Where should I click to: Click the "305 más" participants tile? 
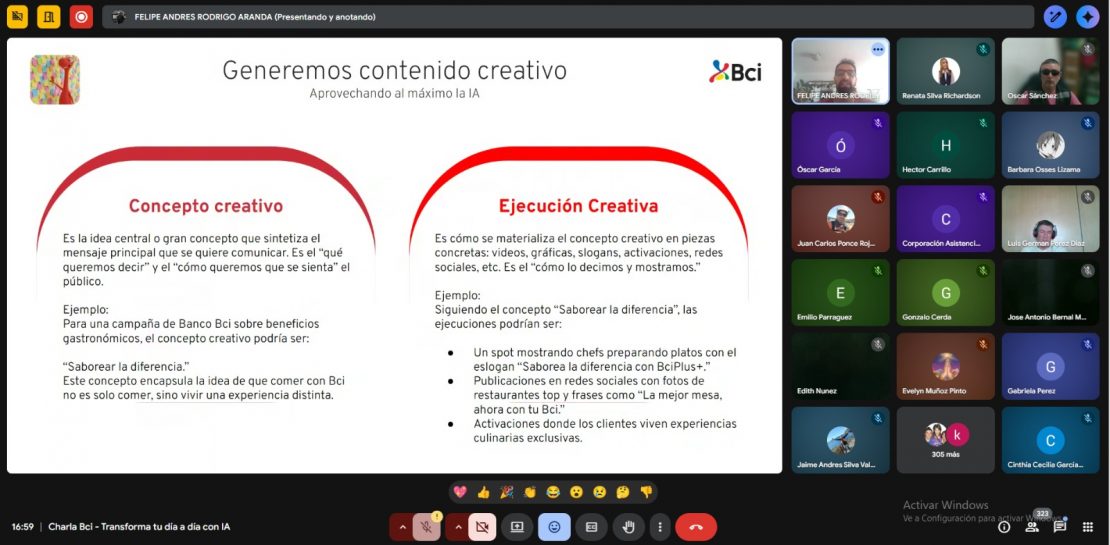pyautogui.click(x=945, y=440)
